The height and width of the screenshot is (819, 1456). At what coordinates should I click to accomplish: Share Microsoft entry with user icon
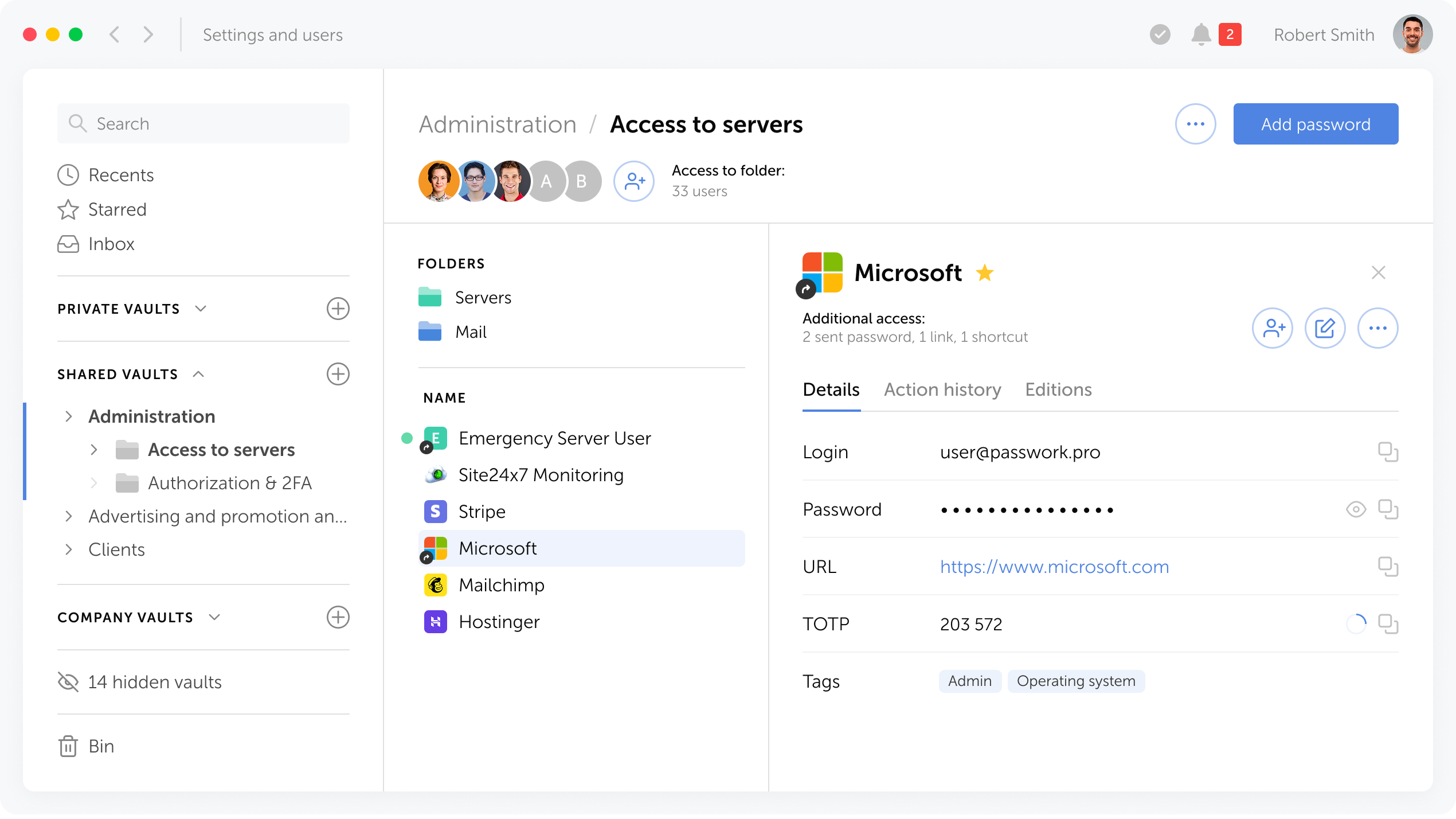coord(1272,328)
